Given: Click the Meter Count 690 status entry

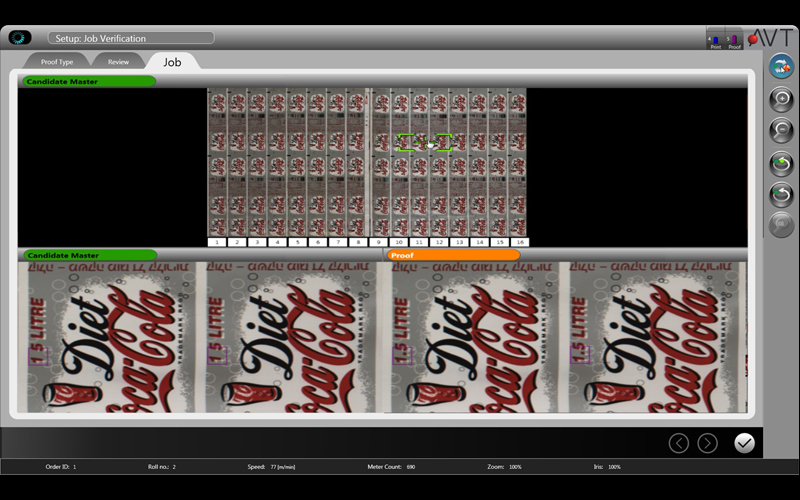Looking at the screenshot, I should (x=391, y=467).
